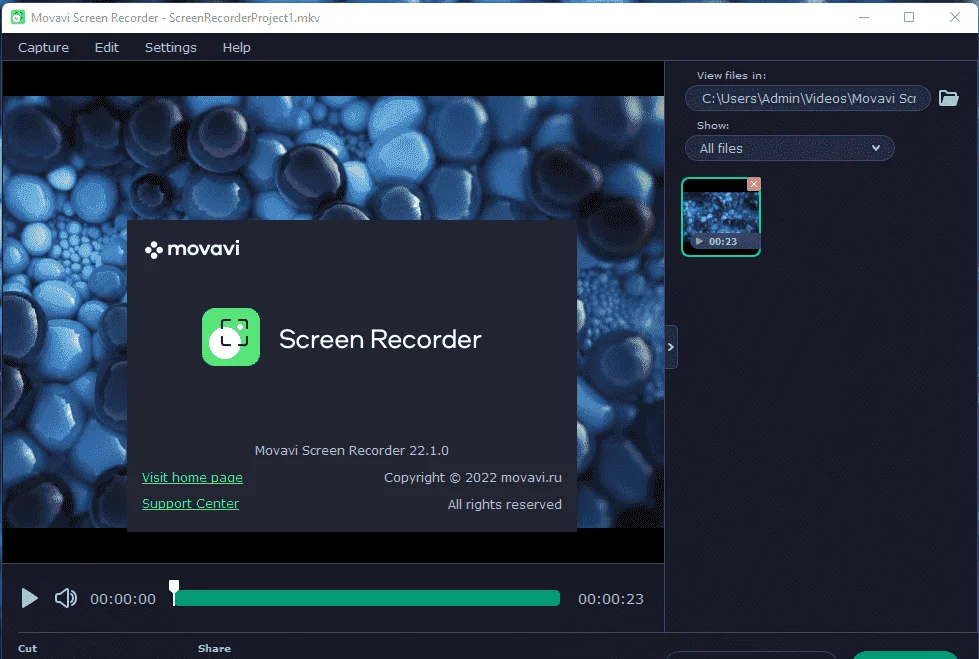This screenshot has width=979, height=659.
Task: Open the folder browse icon
Action: click(948, 98)
